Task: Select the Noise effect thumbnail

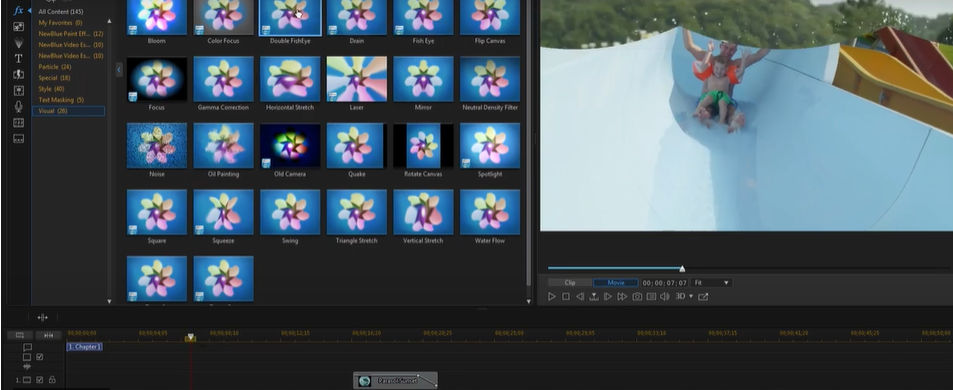Action: click(x=157, y=146)
